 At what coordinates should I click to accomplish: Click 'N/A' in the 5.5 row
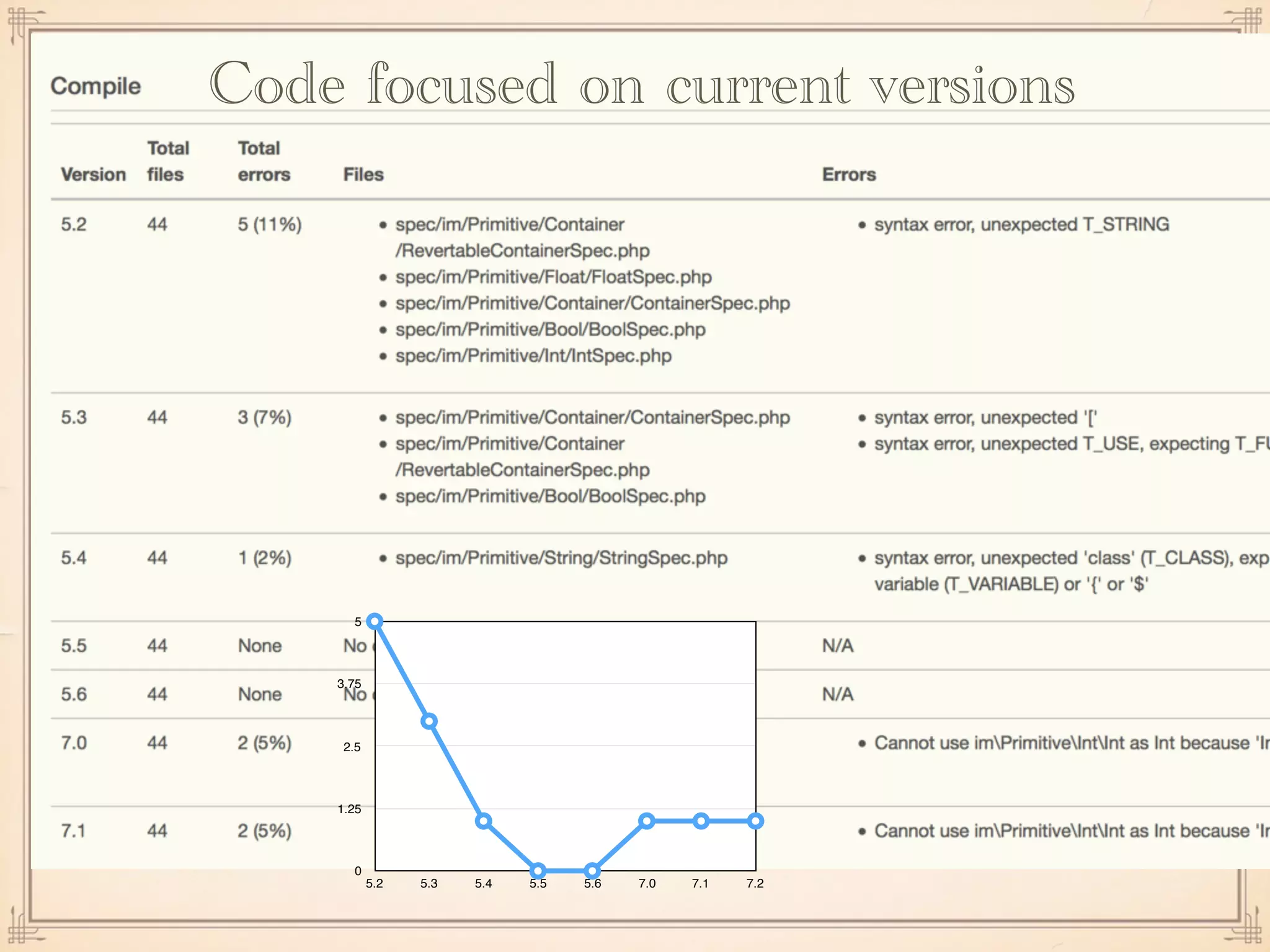pyautogui.click(x=838, y=646)
